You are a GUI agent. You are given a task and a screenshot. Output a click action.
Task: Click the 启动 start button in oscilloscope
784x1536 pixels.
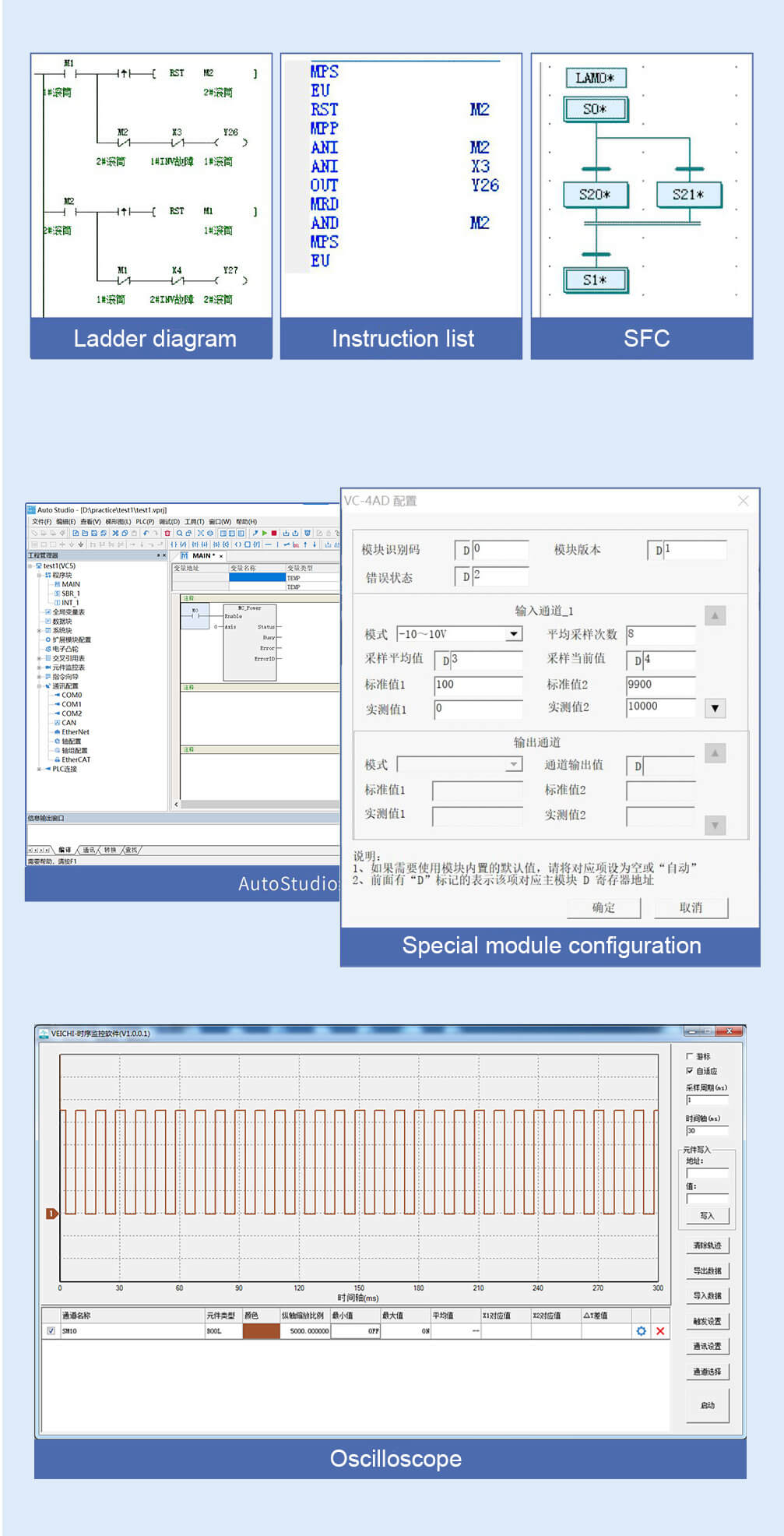(707, 1405)
